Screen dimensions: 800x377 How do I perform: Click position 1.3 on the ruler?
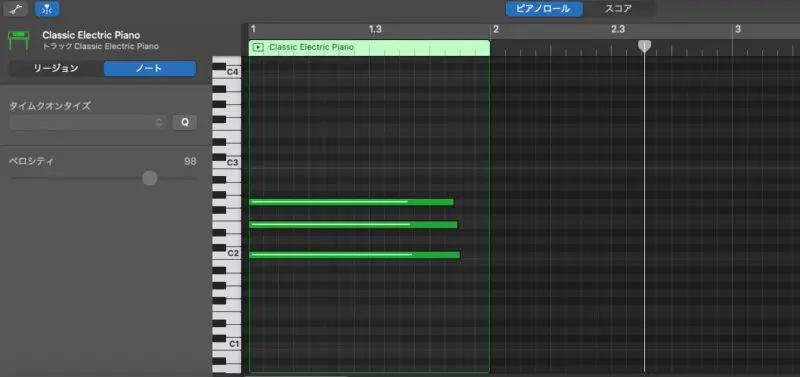[375, 29]
